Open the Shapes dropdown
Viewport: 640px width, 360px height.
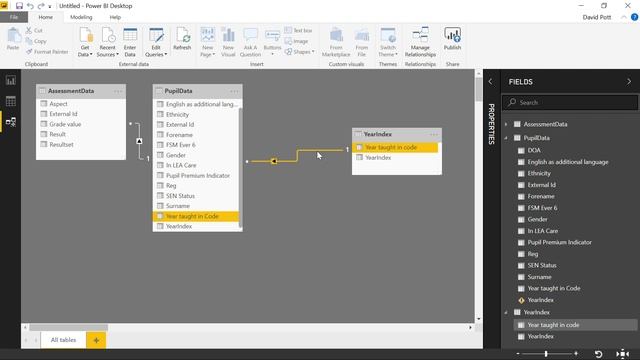(x=300, y=52)
